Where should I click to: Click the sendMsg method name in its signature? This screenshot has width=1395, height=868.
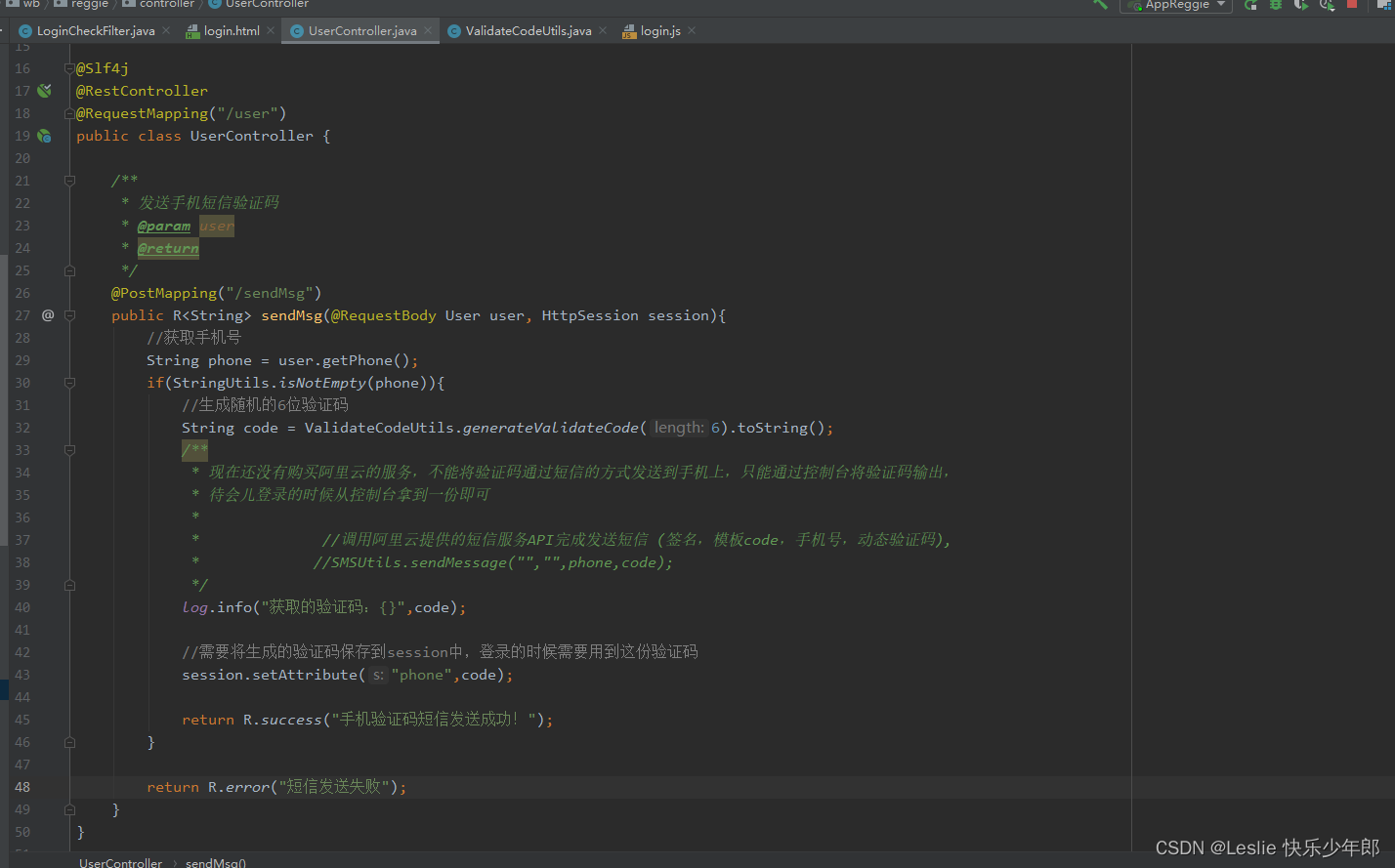point(291,315)
